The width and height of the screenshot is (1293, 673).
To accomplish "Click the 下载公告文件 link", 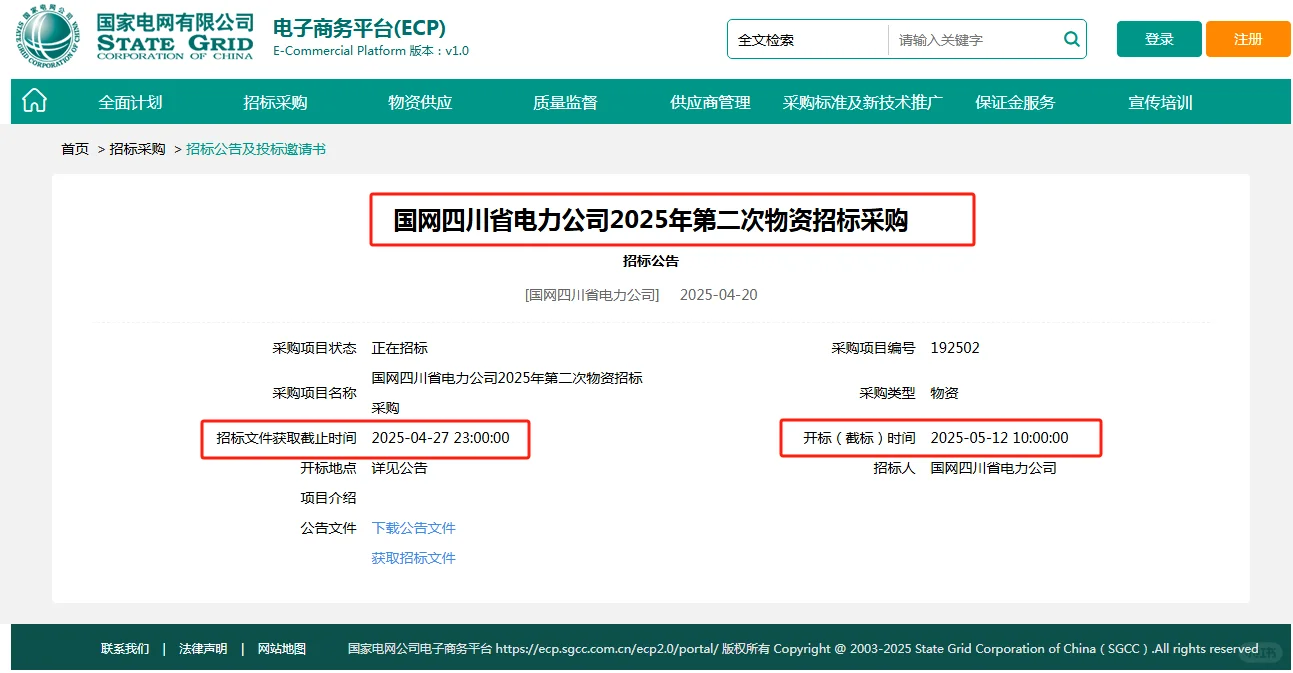I will coord(413,527).
